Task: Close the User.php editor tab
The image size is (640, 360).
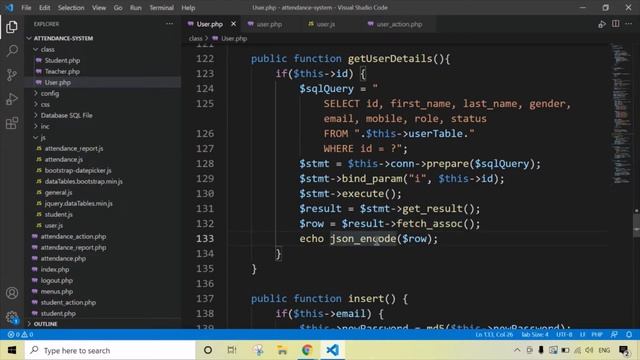Action: [x=233, y=24]
